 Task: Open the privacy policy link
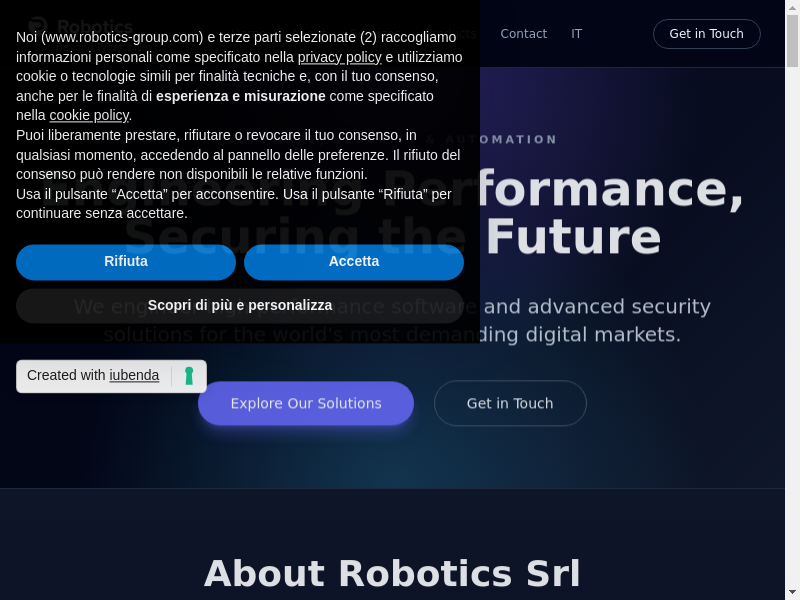[x=339, y=57]
